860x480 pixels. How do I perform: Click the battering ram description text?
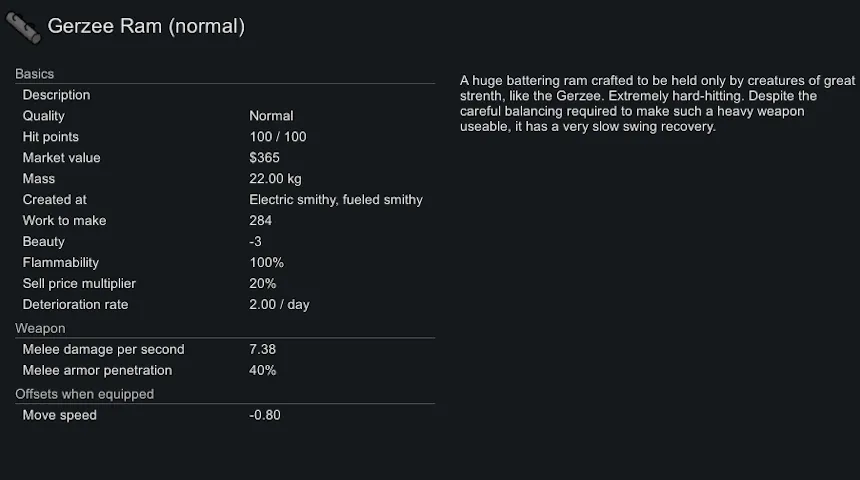click(657, 103)
